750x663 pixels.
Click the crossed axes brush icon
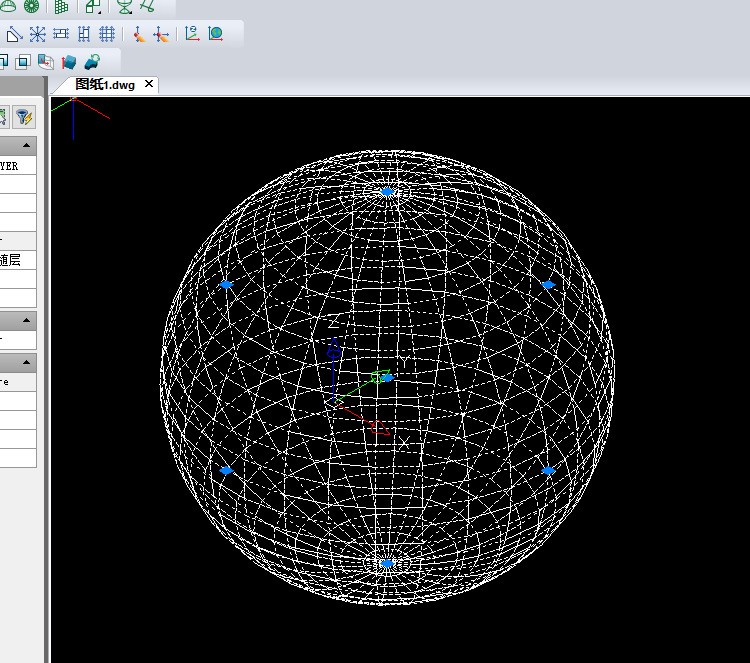tap(161, 34)
